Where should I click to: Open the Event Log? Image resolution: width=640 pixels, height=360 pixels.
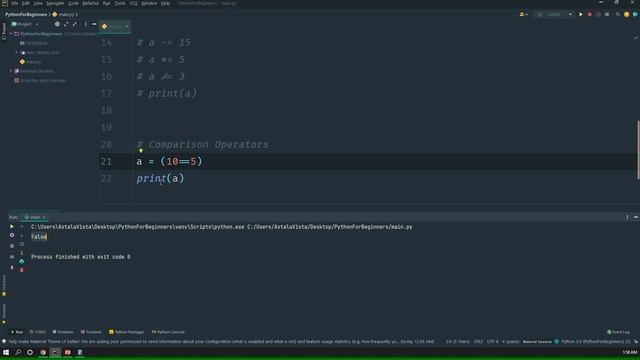click(x=618, y=332)
